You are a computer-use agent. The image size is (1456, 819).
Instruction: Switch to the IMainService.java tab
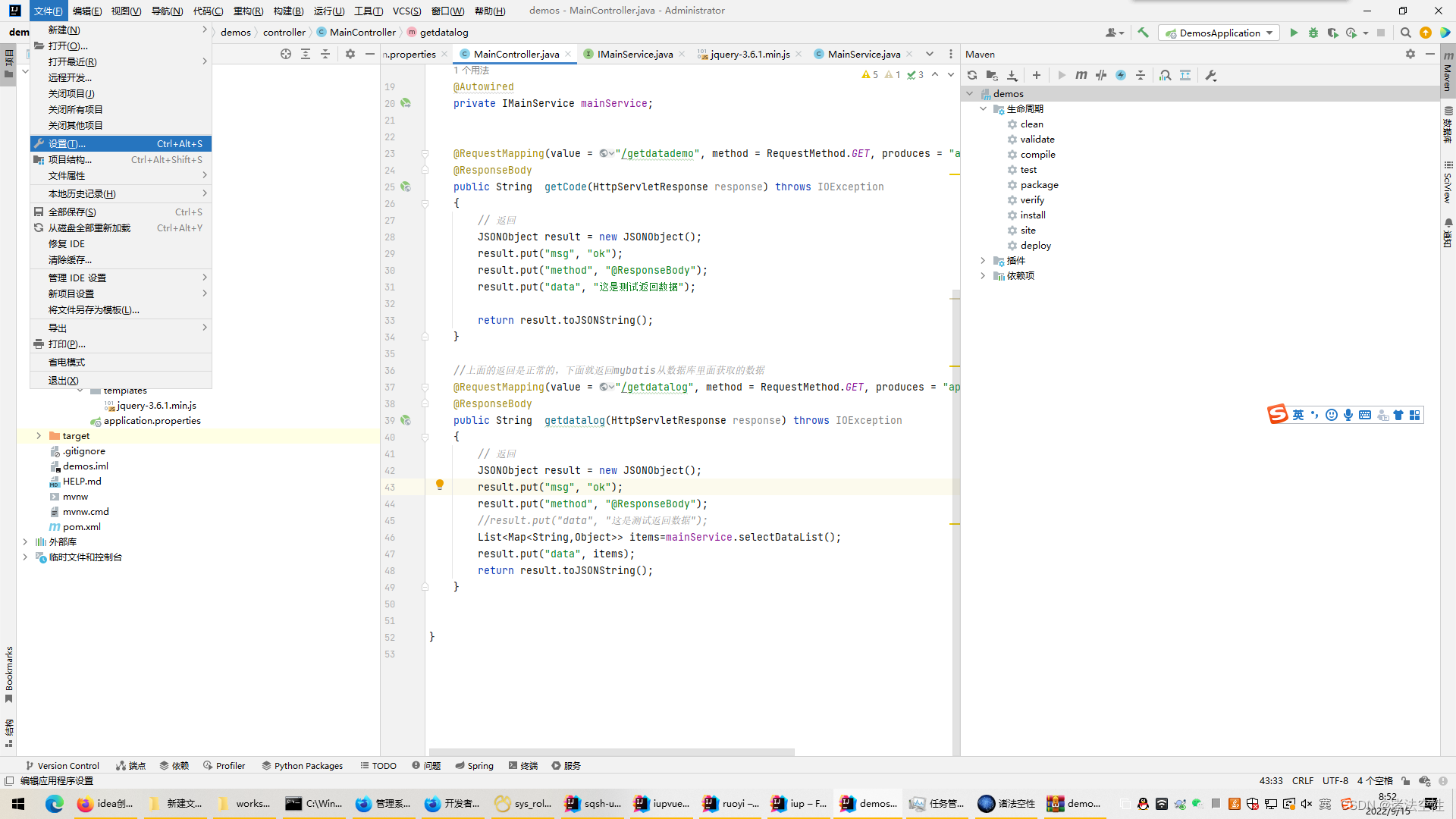tap(634, 54)
